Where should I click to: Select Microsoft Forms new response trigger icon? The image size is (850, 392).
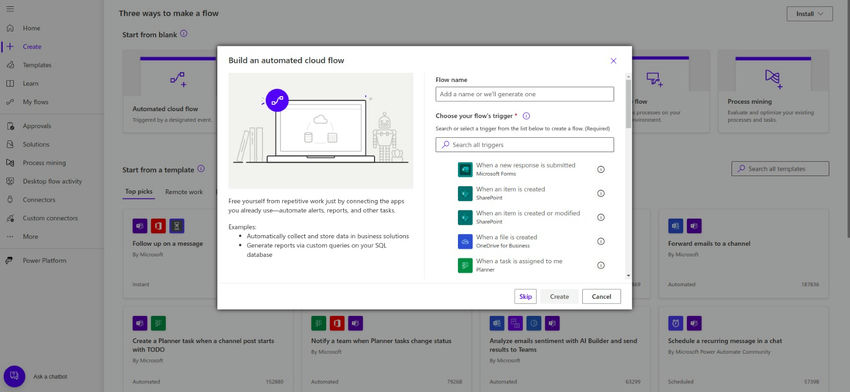click(465, 170)
